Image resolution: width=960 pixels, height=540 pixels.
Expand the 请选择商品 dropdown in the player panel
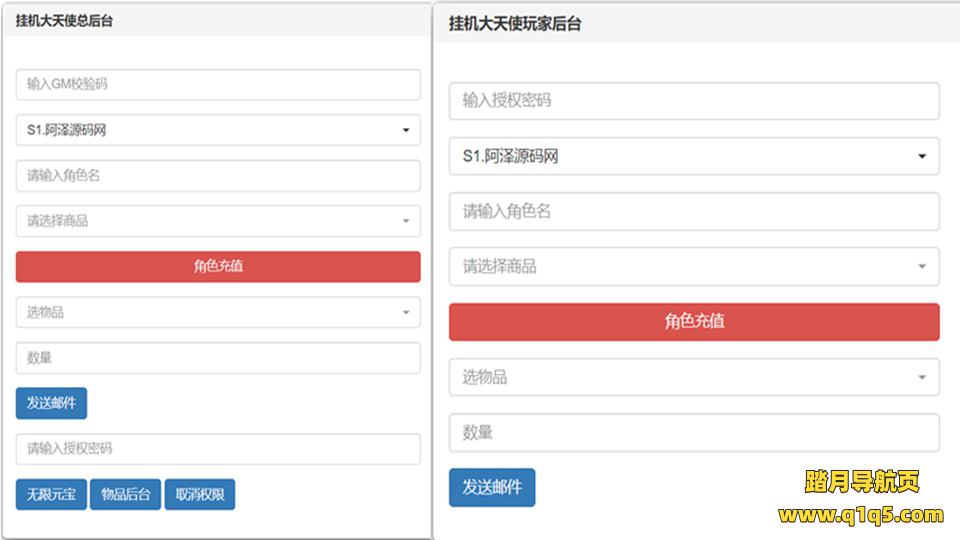(694, 267)
